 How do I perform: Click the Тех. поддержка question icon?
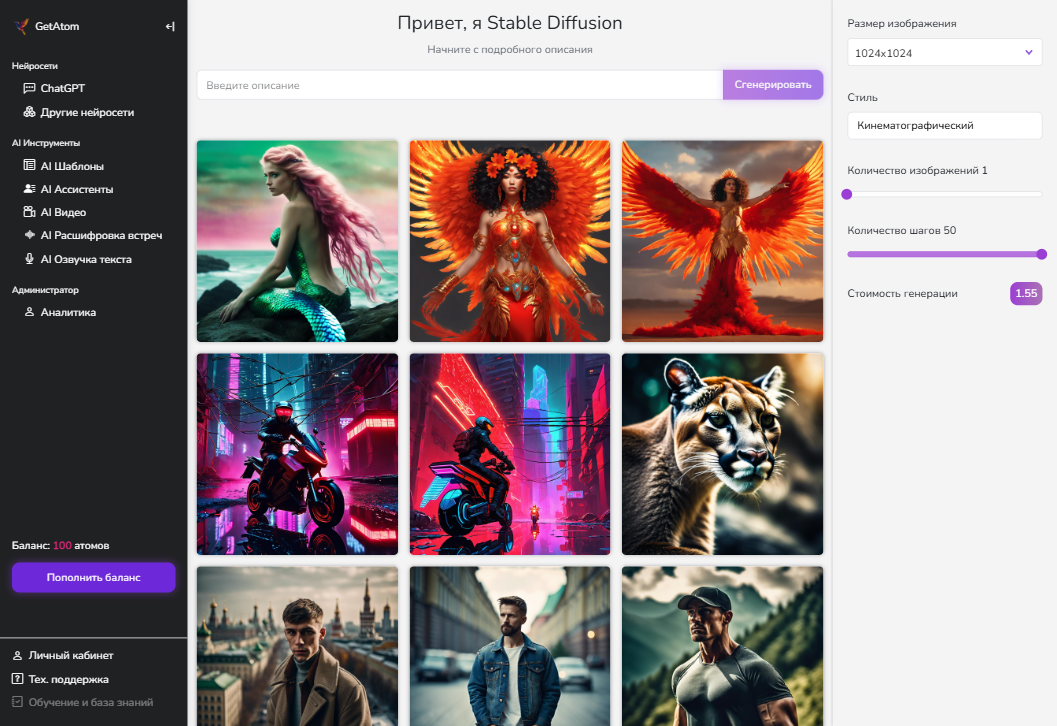tap(18, 679)
